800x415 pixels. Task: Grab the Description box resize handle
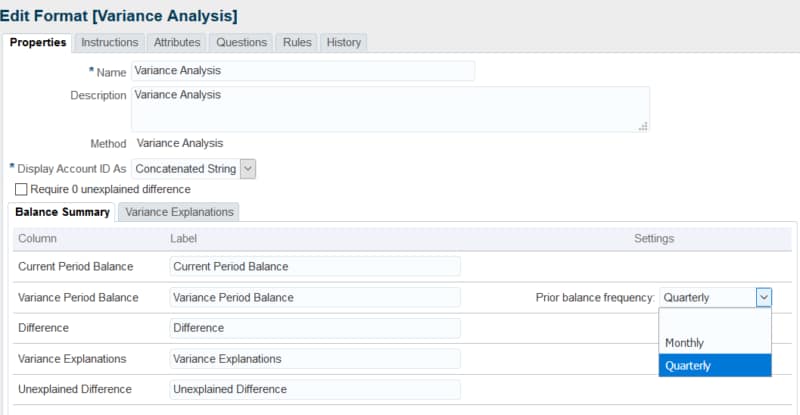point(643,126)
